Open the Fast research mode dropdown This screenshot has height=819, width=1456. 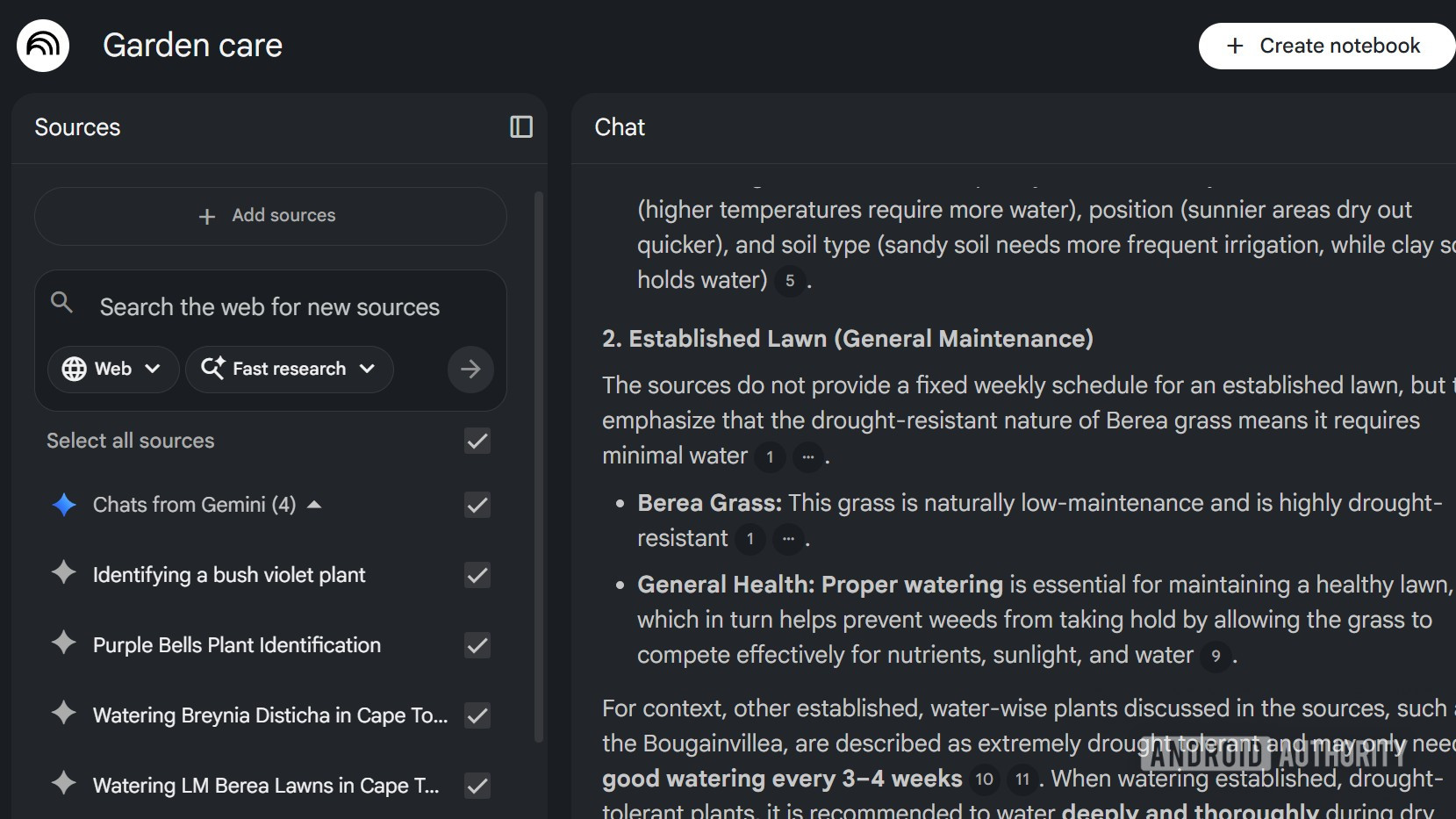pos(368,369)
